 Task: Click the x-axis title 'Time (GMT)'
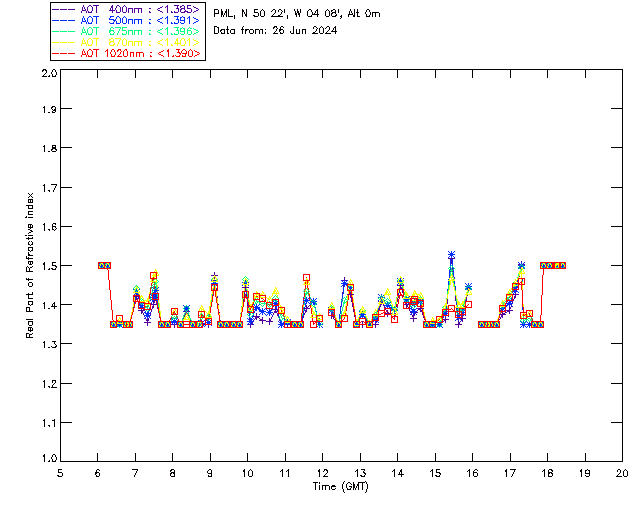[x=340, y=486]
